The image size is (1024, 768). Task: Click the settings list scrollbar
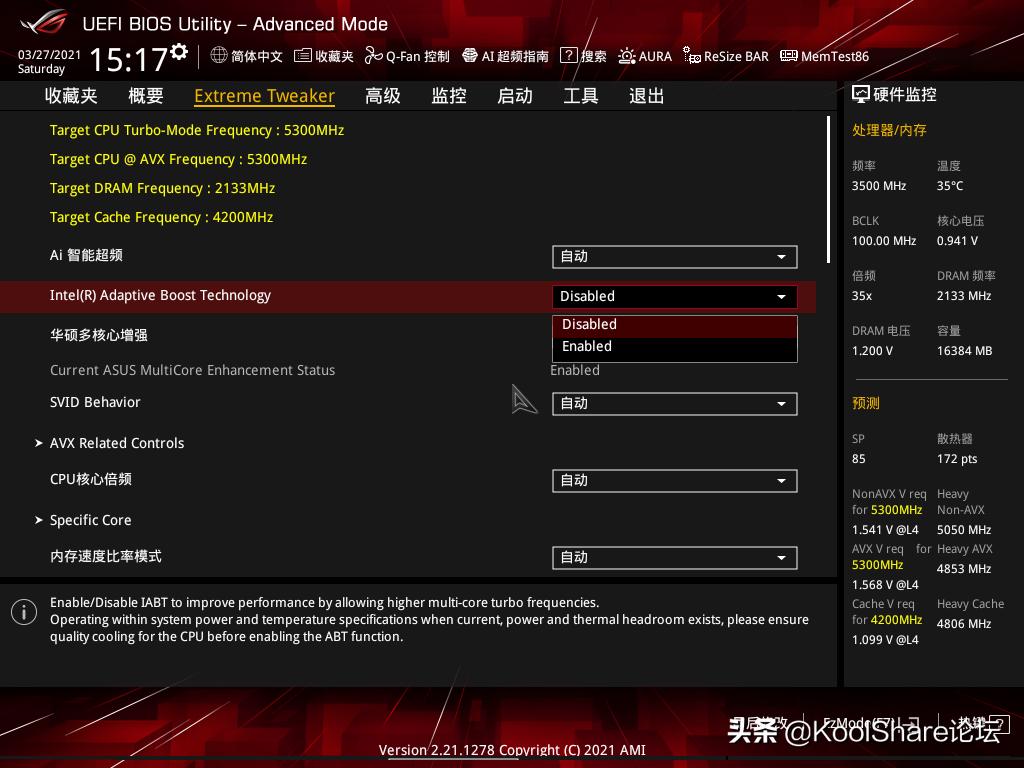[828, 190]
